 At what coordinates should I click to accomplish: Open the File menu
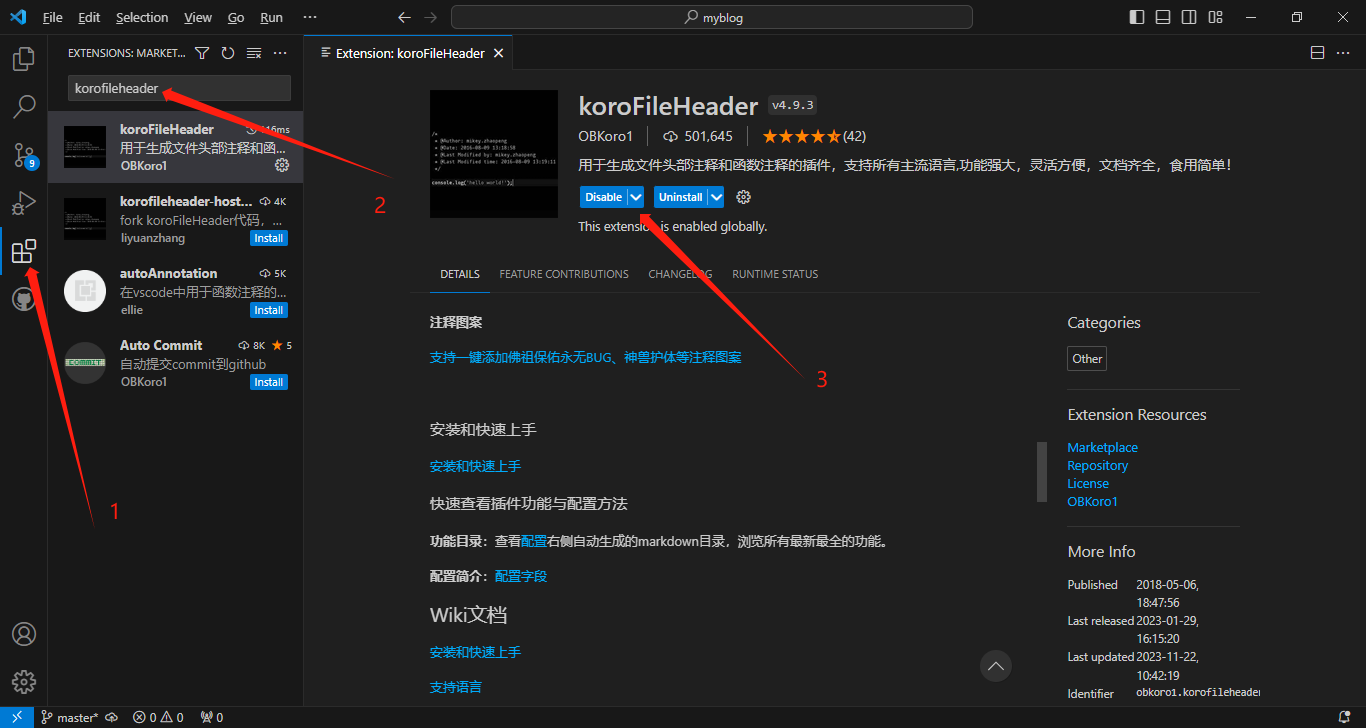[x=52, y=17]
